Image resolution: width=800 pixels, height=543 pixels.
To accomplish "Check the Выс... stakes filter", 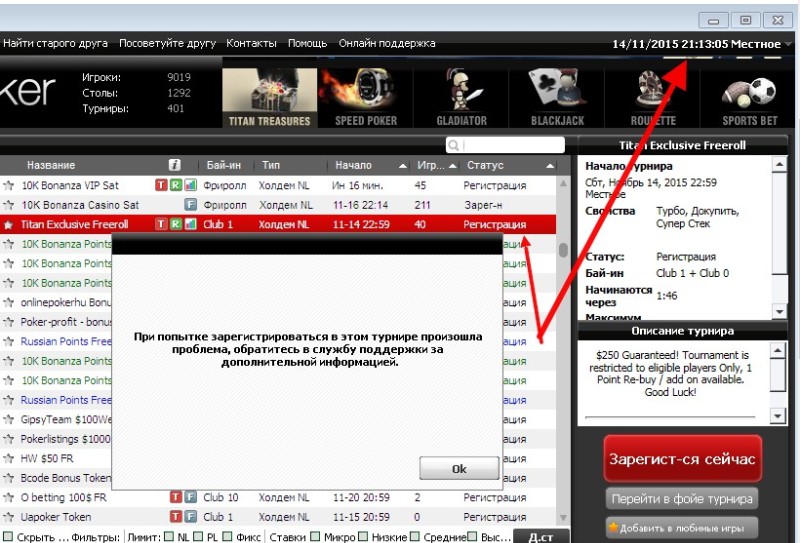I will (472, 537).
